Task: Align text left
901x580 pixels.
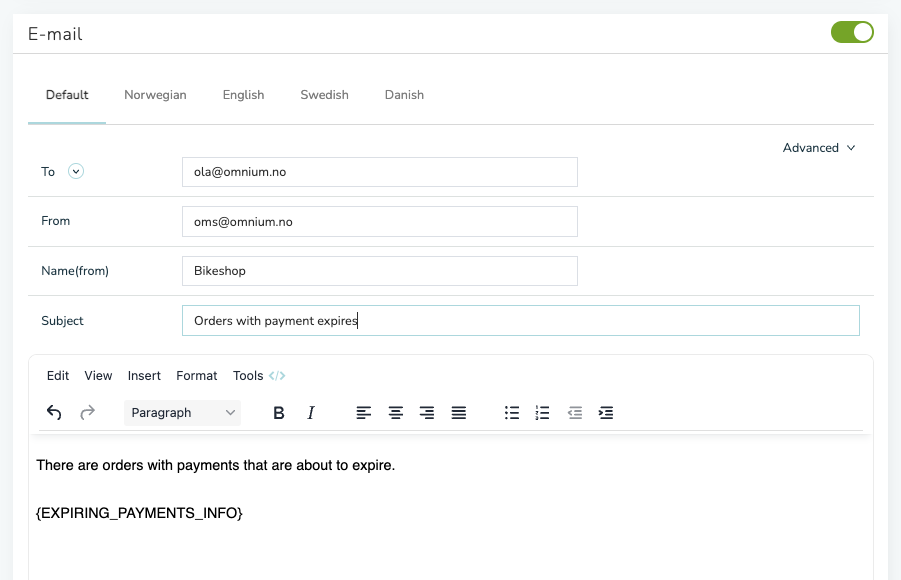Action: coord(364,413)
